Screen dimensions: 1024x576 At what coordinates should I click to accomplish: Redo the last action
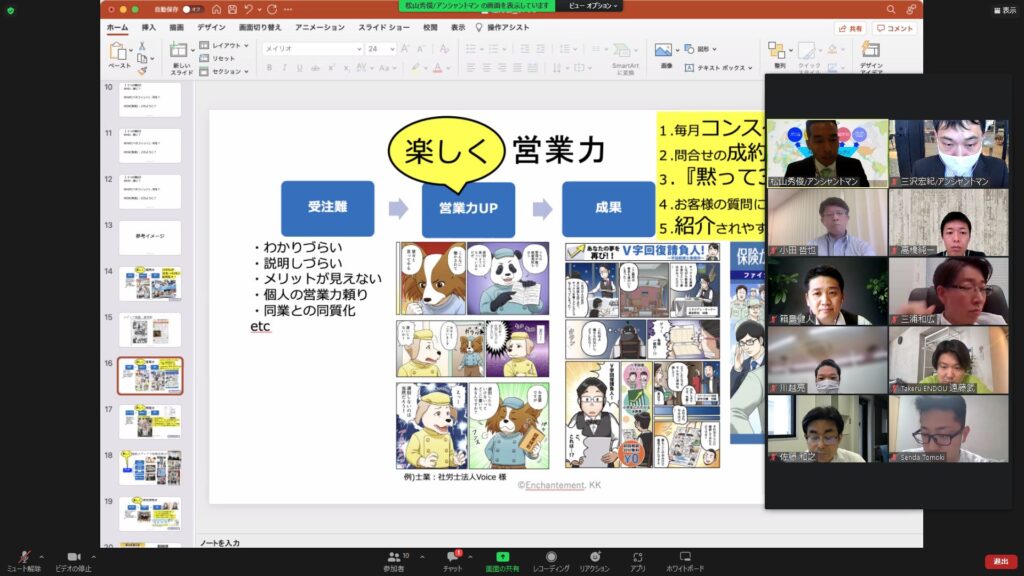(272, 10)
